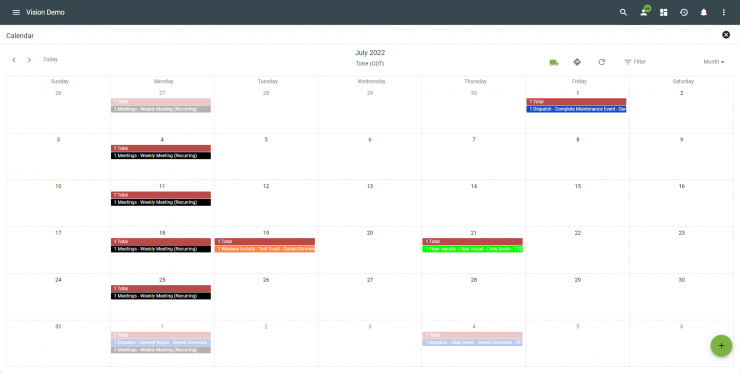This screenshot has width=740, height=373.
Task: Refresh the calendar
Action: [602, 62]
